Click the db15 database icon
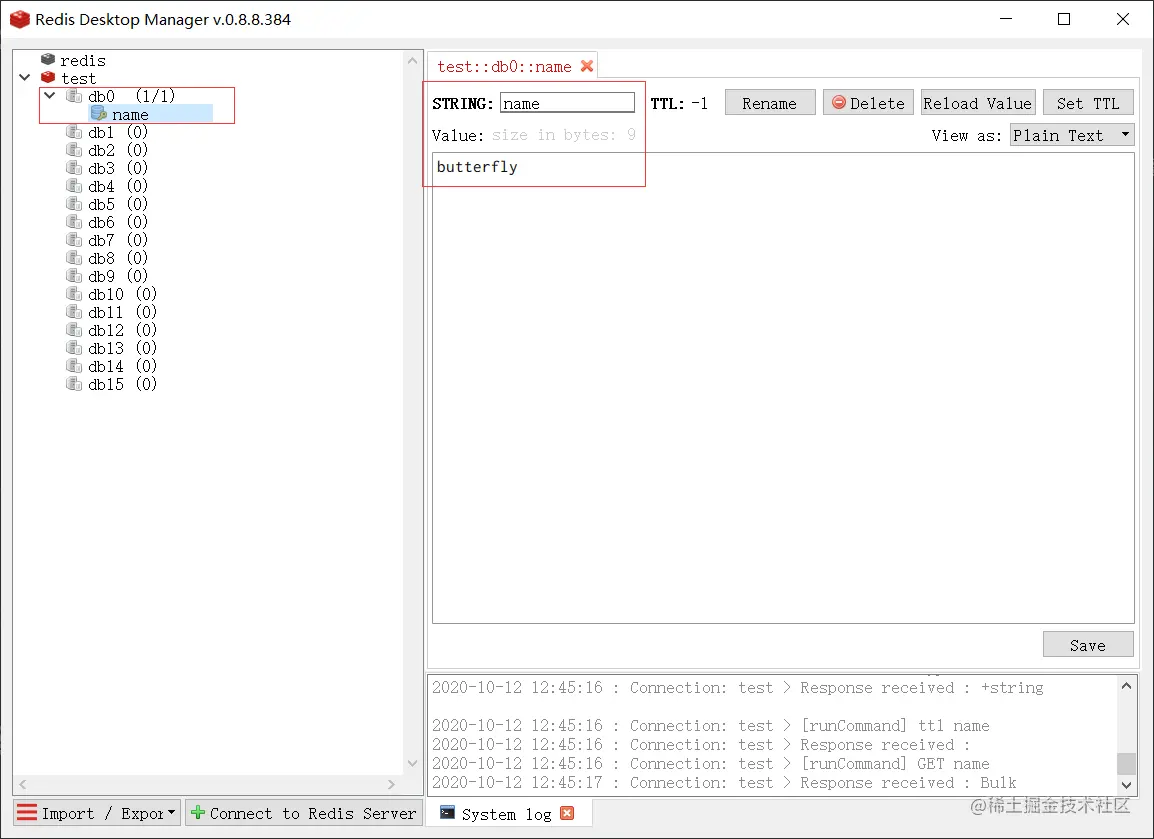The image size is (1154, 839). (x=74, y=384)
